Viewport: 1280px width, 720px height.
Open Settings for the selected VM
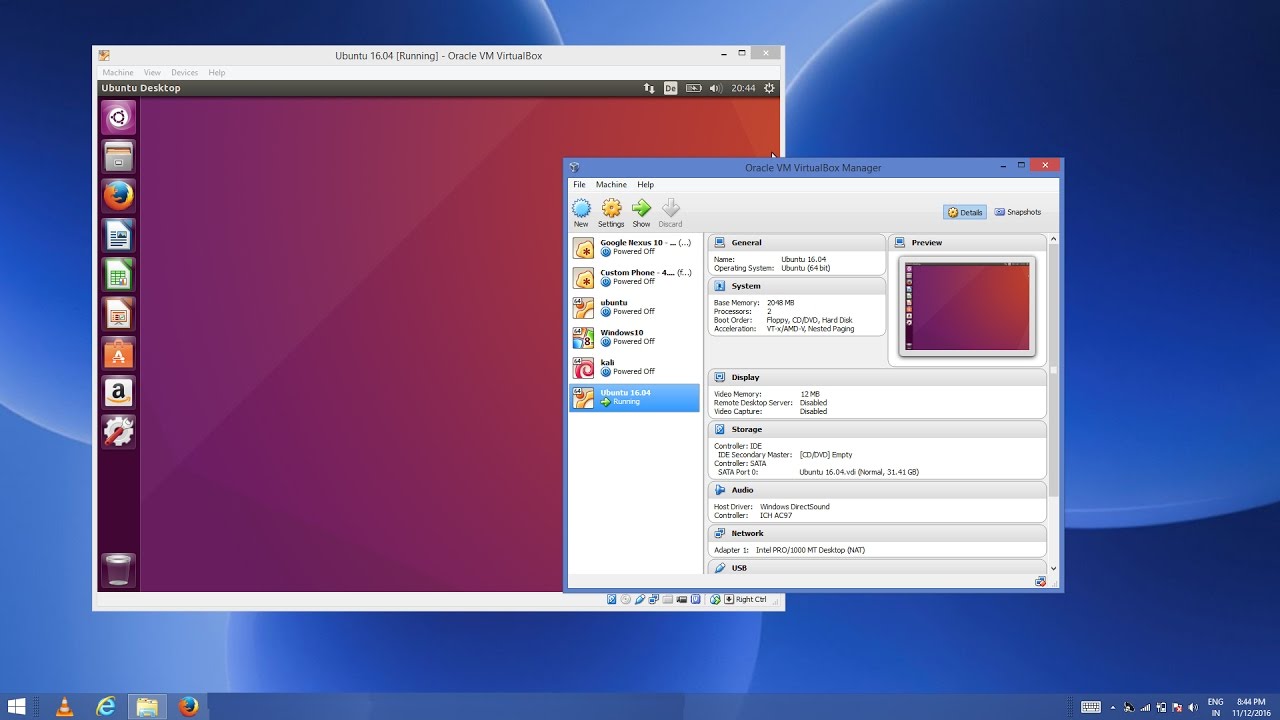(611, 210)
